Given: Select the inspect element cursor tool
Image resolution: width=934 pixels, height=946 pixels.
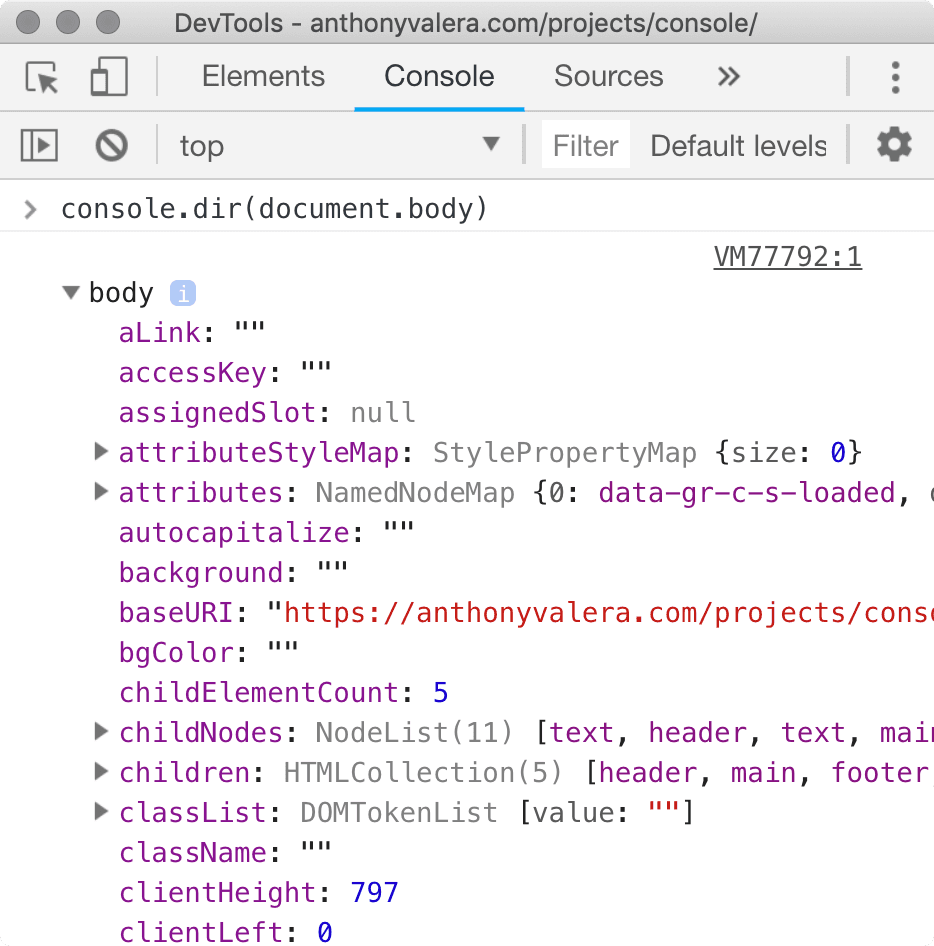Looking at the screenshot, I should point(40,77).
